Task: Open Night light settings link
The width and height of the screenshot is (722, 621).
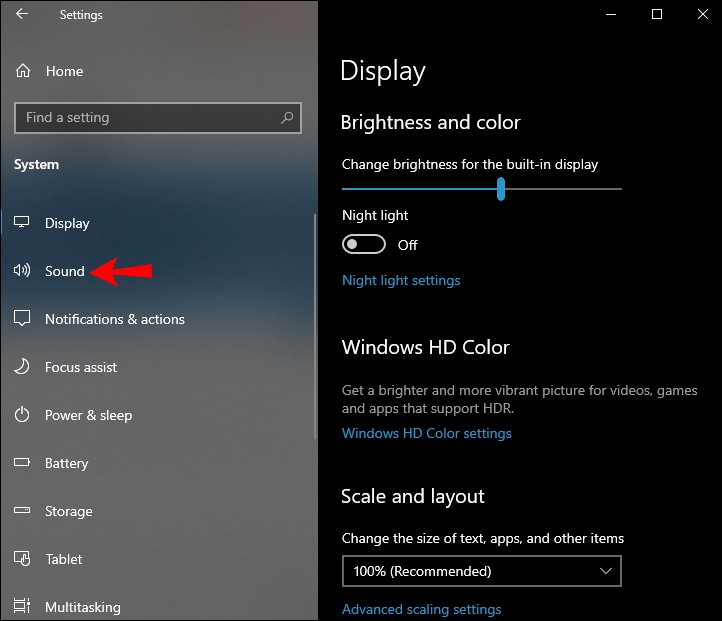Action: point(401,280)
